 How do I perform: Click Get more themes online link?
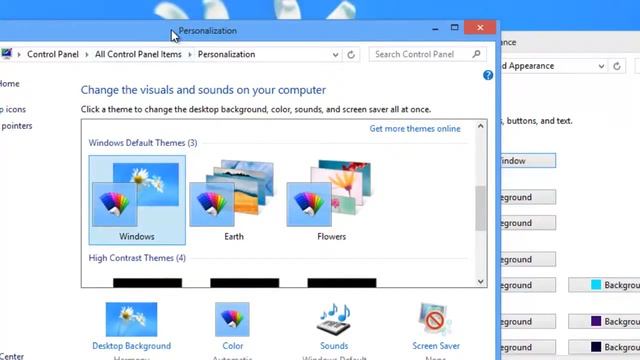pos(415,129)
